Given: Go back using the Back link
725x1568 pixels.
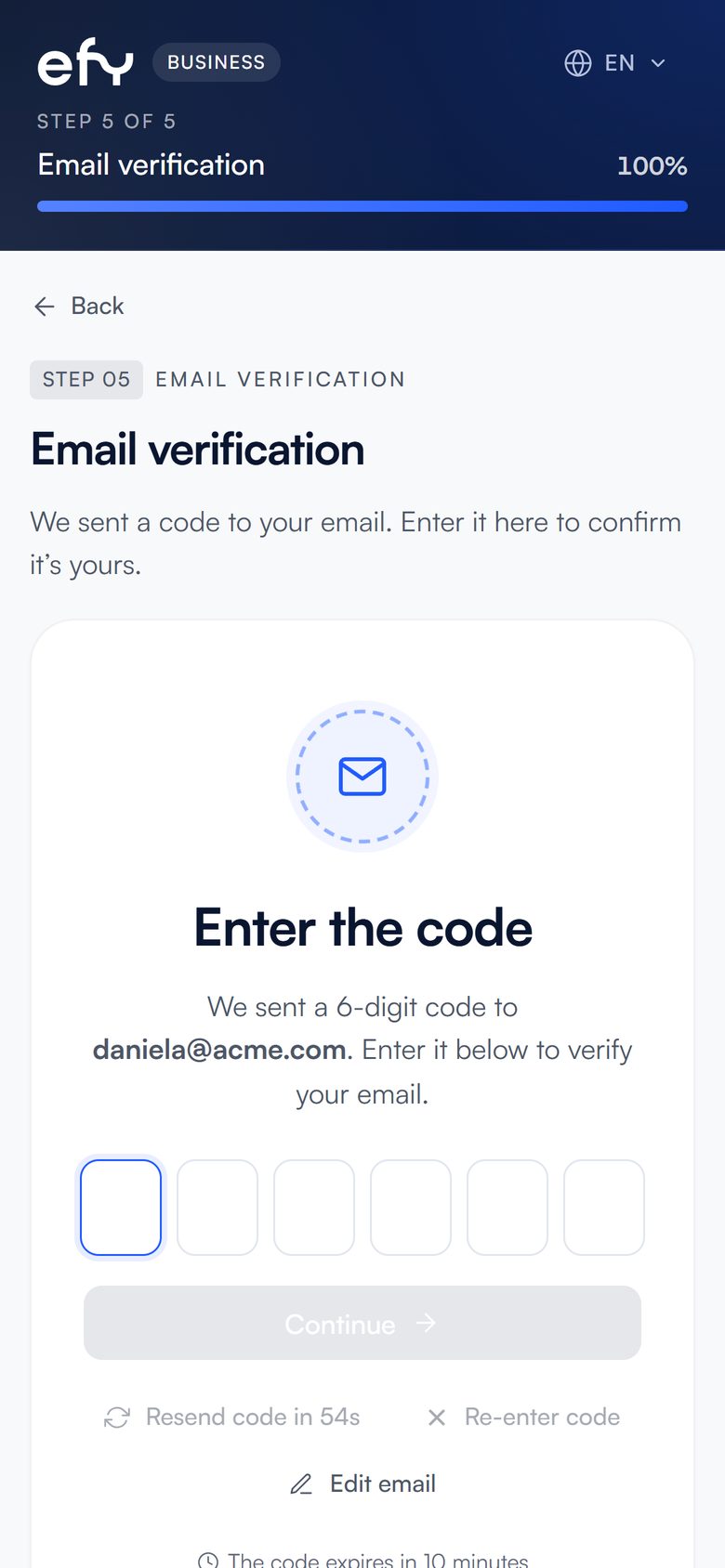Looking at the screenshot, I should [79, 307].
